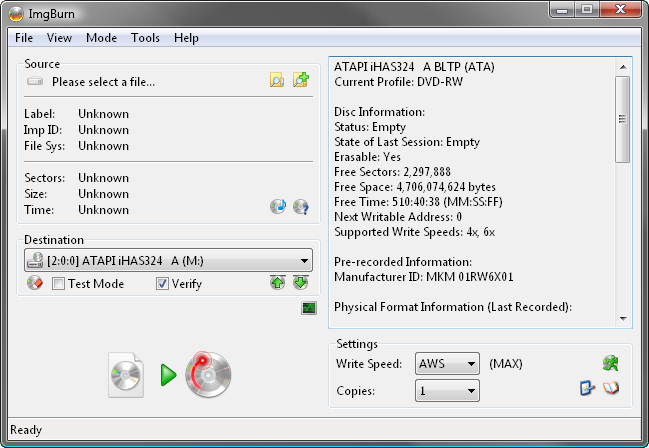Click the green up arrow eject tray icon
Screen dimensions: 649x448
pos(278,283)
